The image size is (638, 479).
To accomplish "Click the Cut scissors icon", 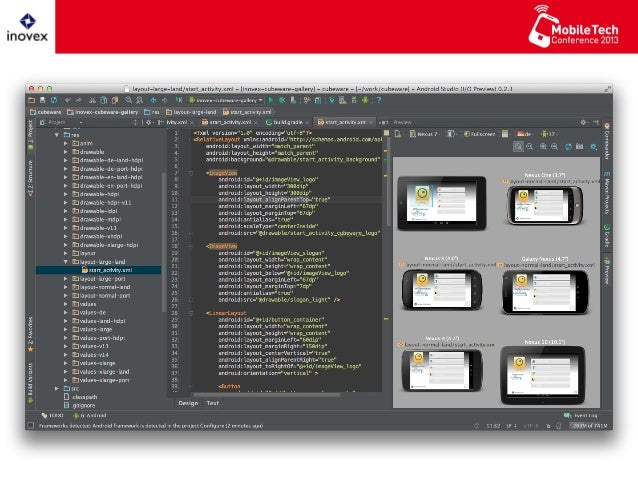I will tap(92, 100).
